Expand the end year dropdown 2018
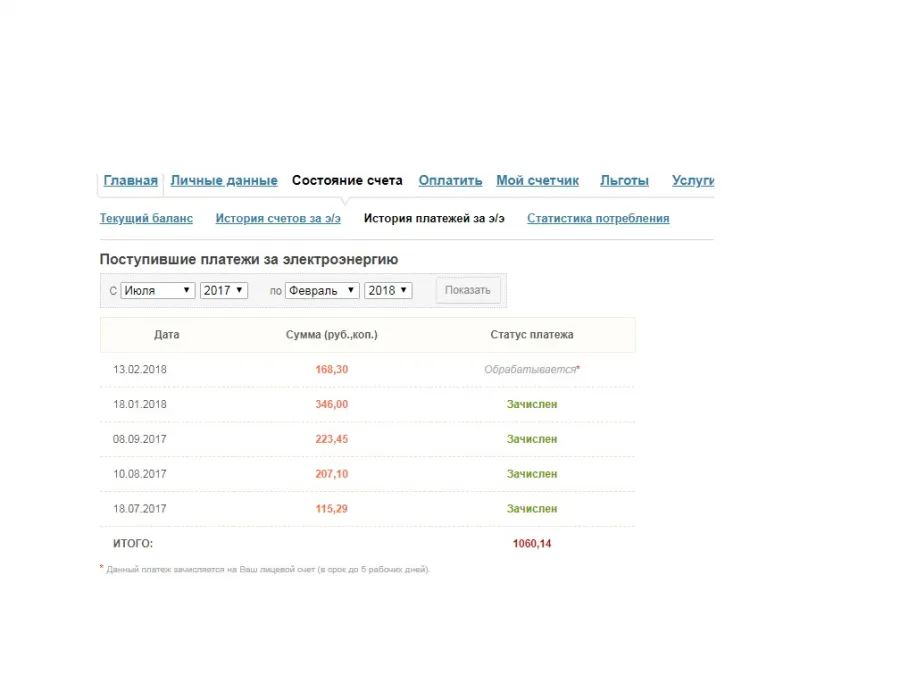Image resolution: width=900 pixels, height=675 pixels. 388,290
